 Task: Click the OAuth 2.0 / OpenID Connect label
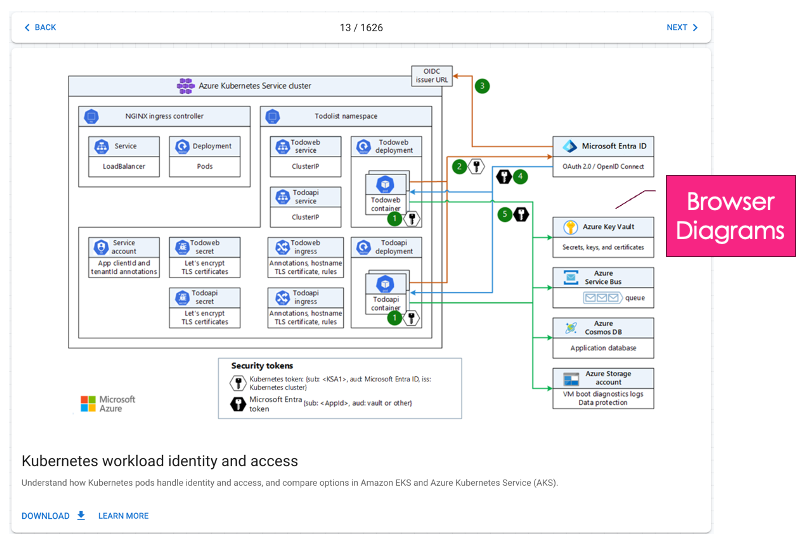tap(603, 167)
